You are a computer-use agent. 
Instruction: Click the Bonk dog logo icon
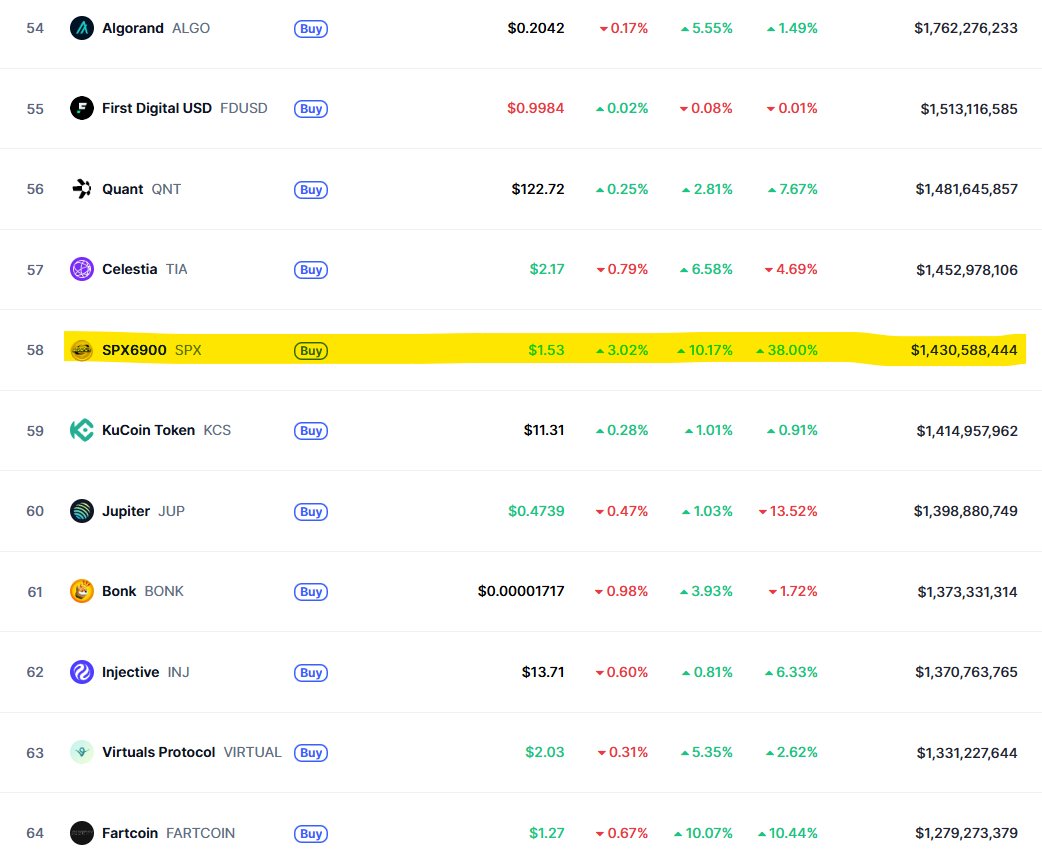pos(82,591)
